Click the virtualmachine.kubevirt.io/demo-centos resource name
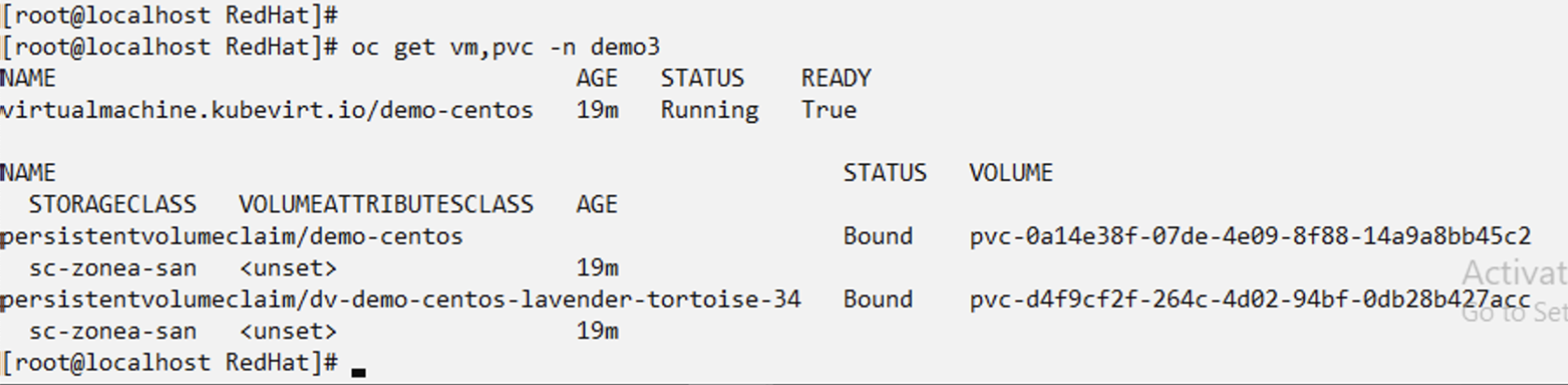1568x385 pixels. pyautogui.click(x=267, y=110)
